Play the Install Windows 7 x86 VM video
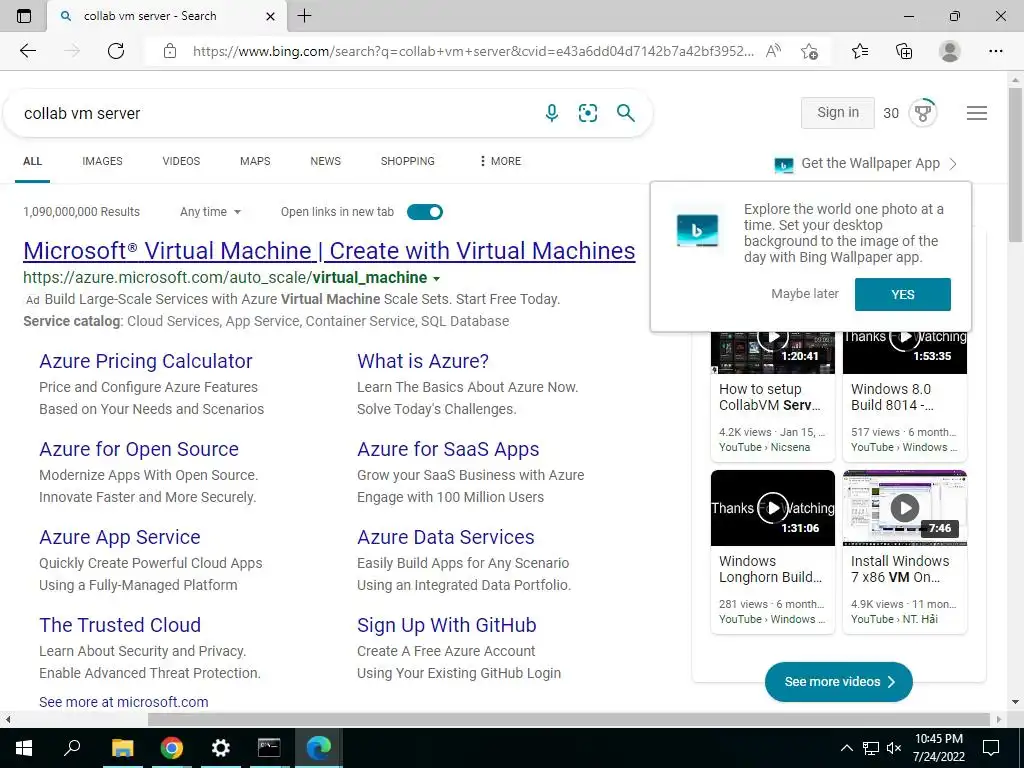 [904, 507]
